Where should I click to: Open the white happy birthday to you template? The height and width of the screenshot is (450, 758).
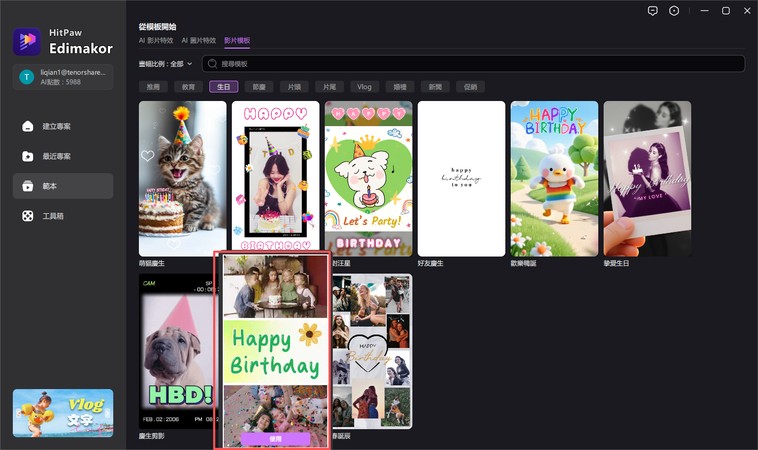point(461,178)
